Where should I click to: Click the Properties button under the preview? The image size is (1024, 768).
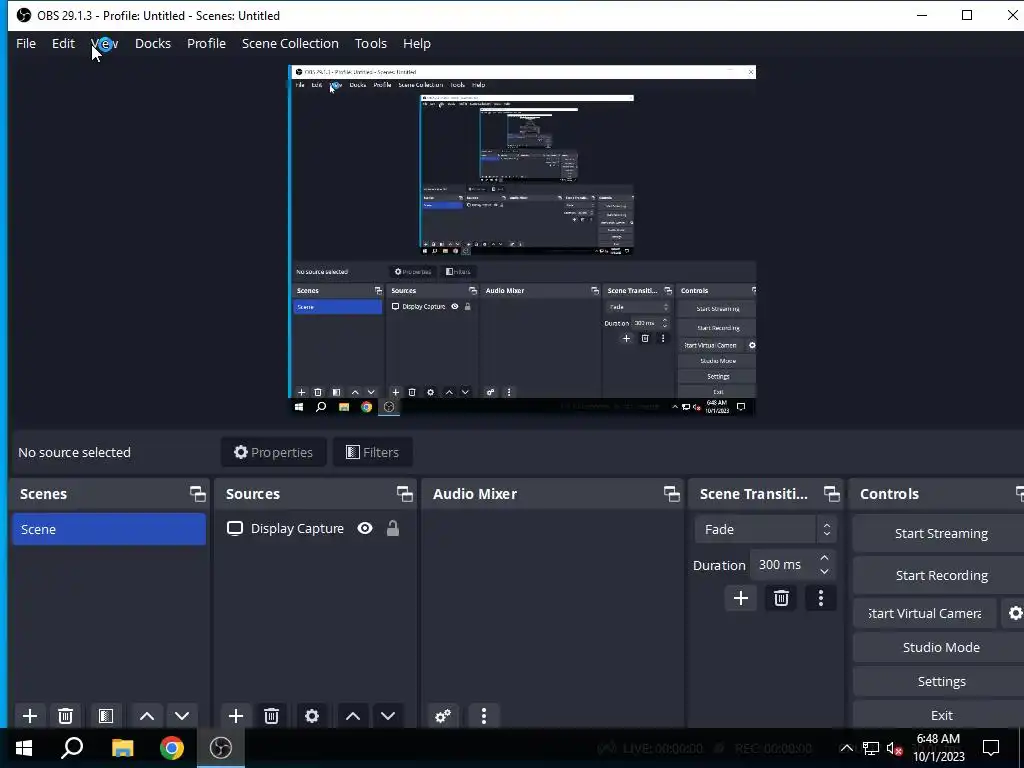(274, 452)
